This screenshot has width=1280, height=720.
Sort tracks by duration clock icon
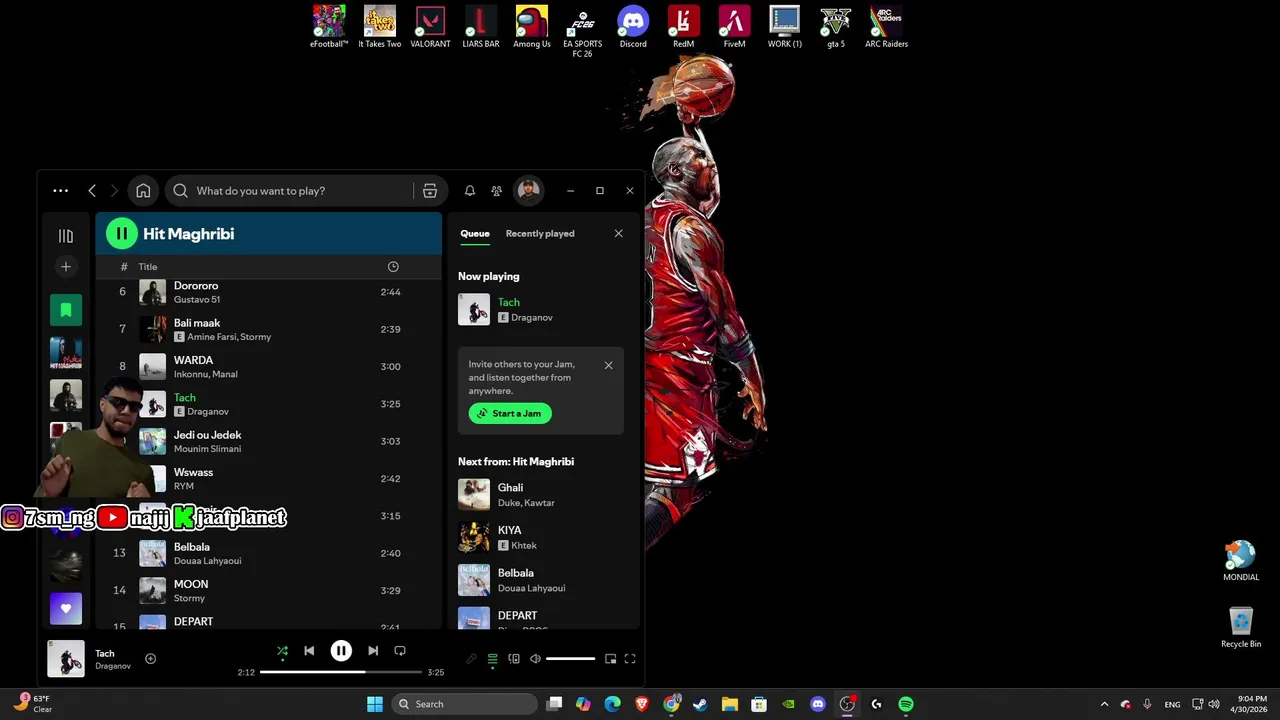click(393, 267)
